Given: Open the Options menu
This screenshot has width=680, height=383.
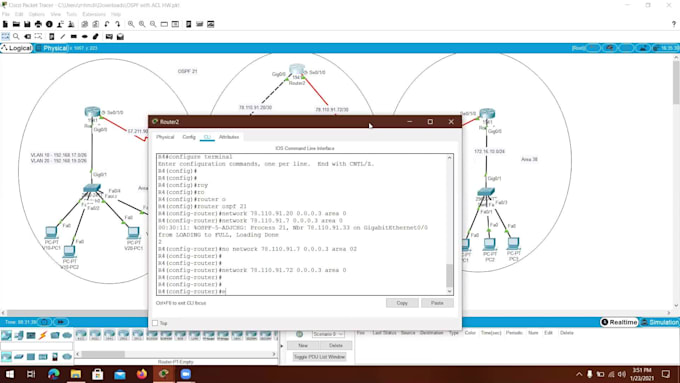Looking at the screenshot, I should pyautogui.click(x=37, y=14).
